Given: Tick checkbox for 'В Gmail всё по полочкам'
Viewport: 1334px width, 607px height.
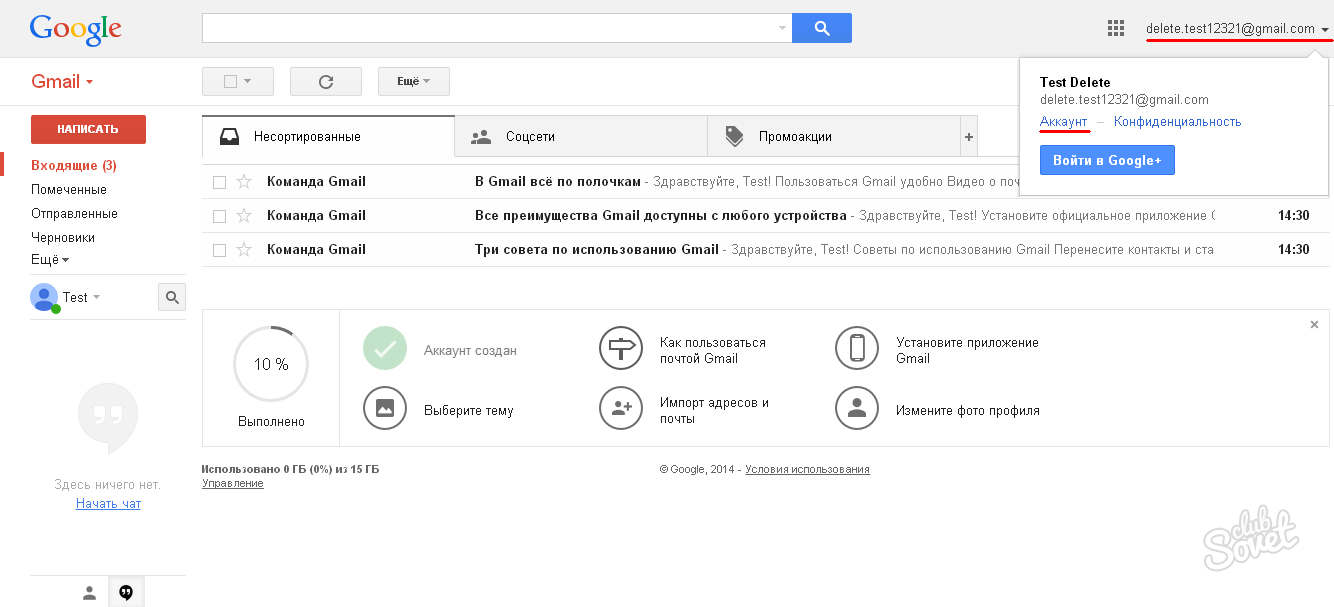Looking at the screenshot, I should 219,182.
